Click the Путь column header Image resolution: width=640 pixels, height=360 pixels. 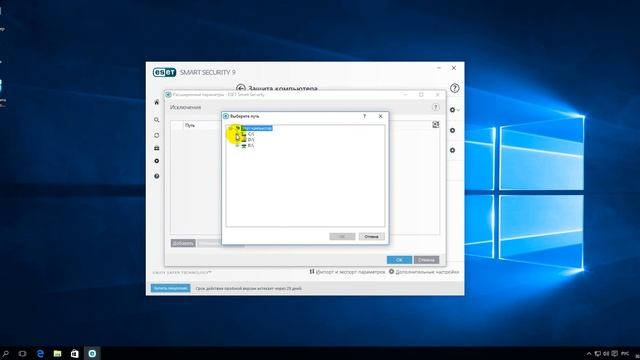pyautogui.click(x=190, y=125)
